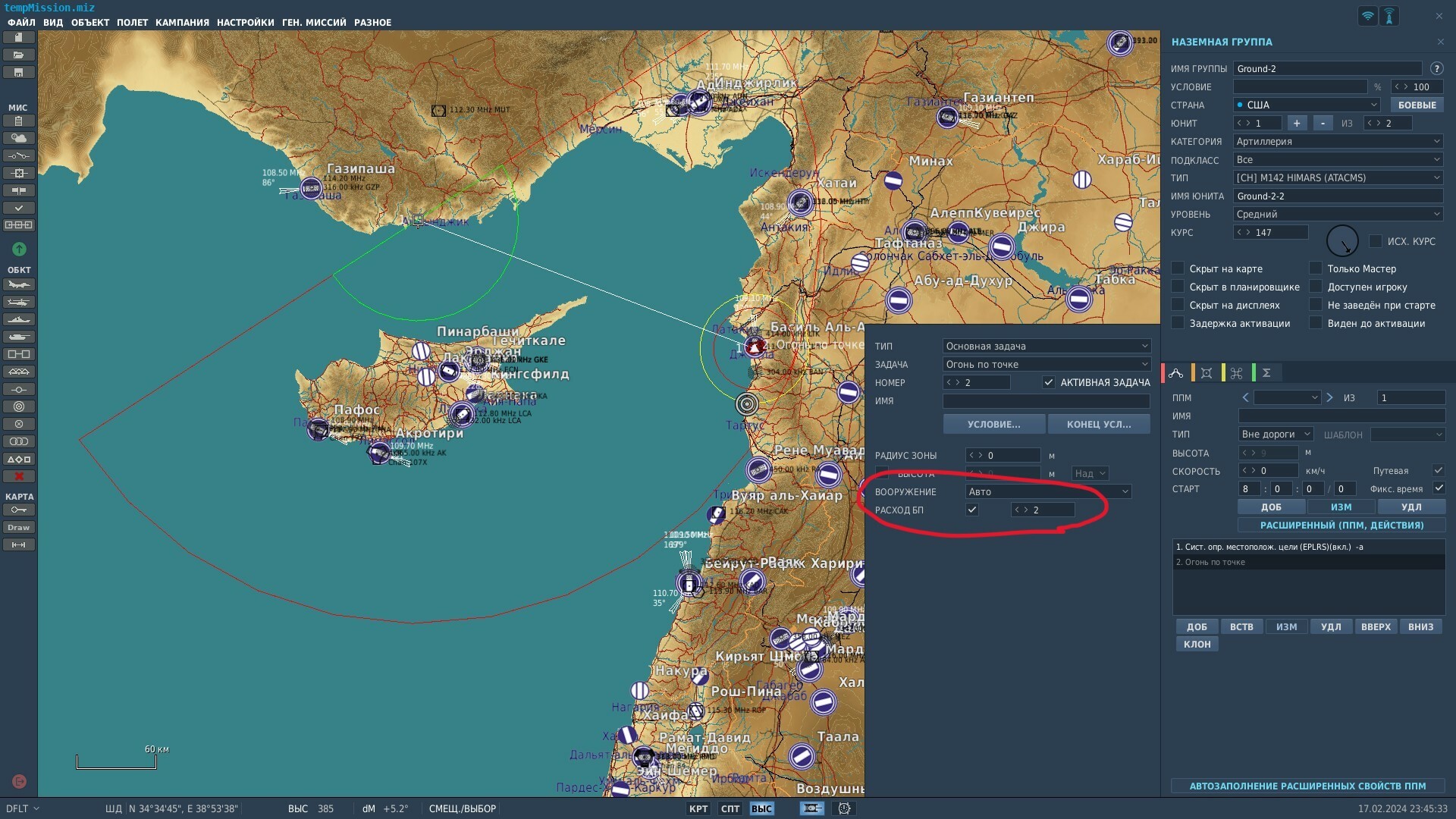Select the ground vehicle (tank) tool
This screenshot has height=819, width=1456.
click(19, 337)
